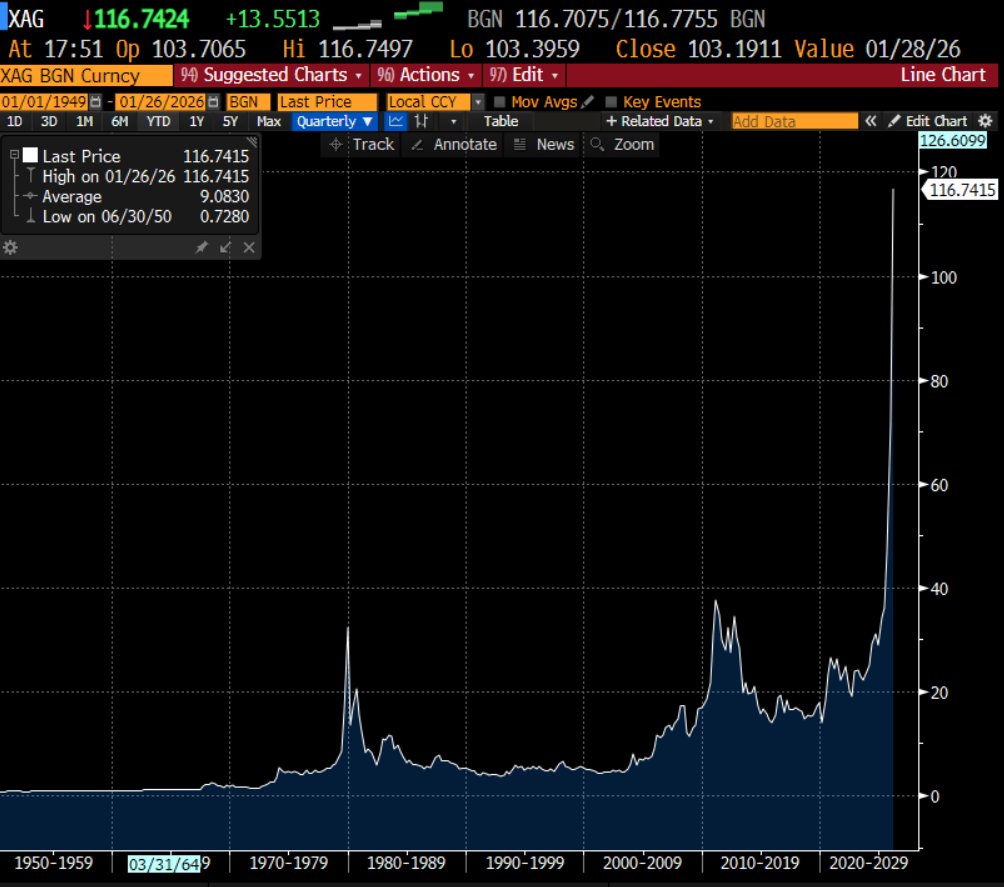The width and height of the screenshot is (1004, 887).
Task: Open Actions dropdown menu
Action: pyautogui.click(x=425, y=75)
